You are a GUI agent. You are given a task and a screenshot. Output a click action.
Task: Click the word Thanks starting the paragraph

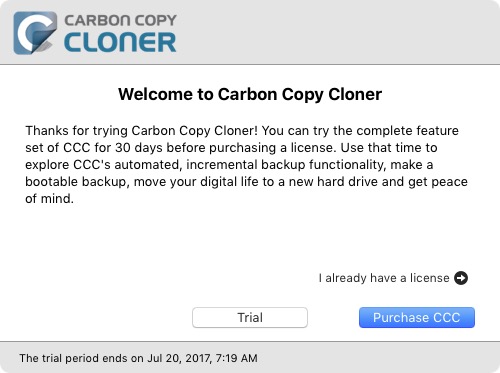point(47,130)
